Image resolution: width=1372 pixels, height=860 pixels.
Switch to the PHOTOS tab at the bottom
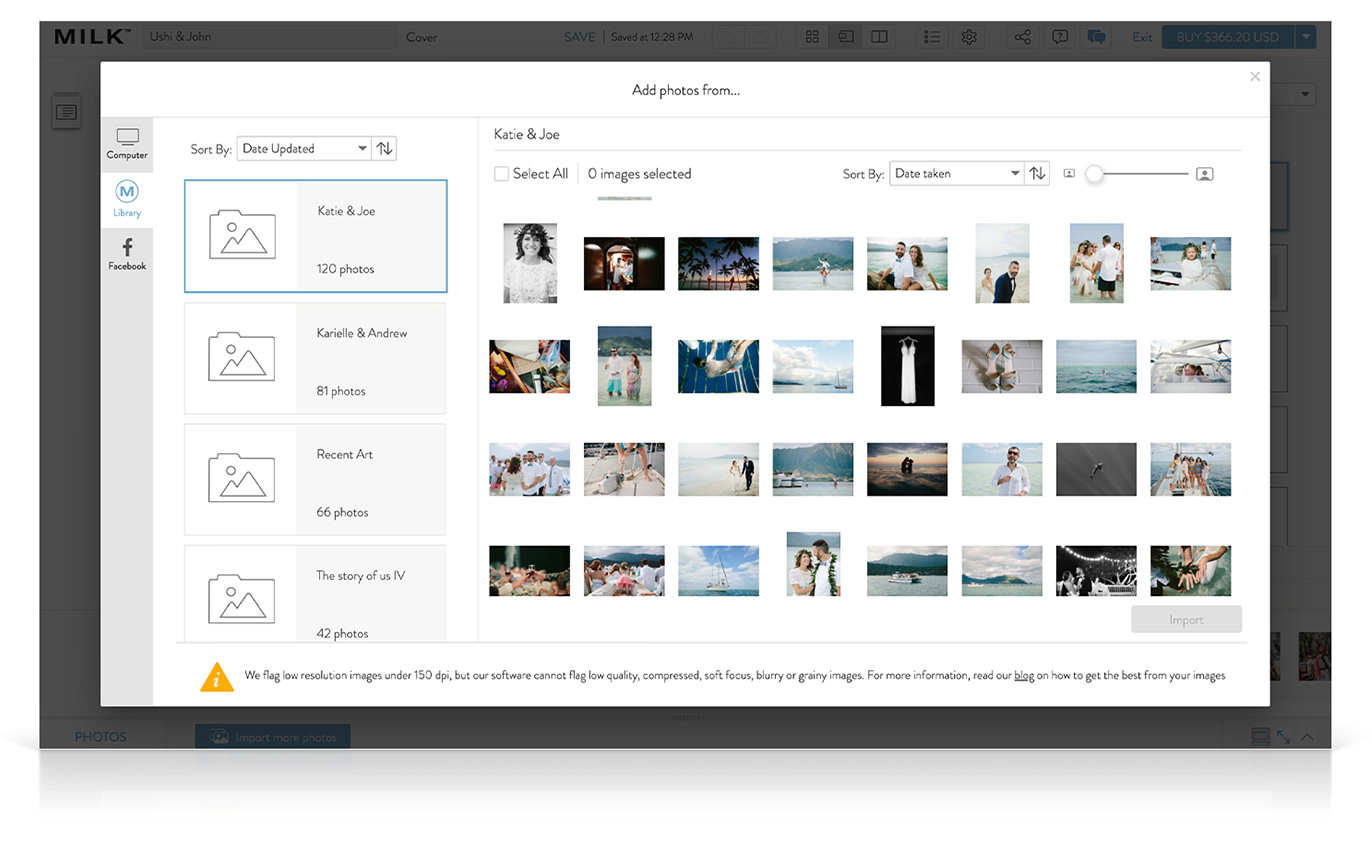point(101,737)
